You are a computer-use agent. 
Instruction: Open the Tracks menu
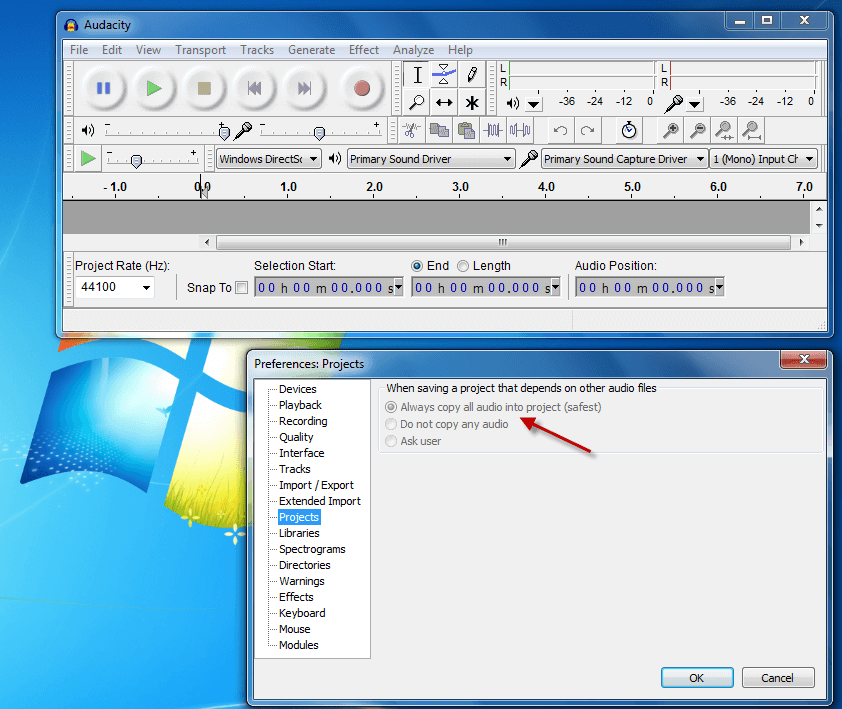coord(257,50)
